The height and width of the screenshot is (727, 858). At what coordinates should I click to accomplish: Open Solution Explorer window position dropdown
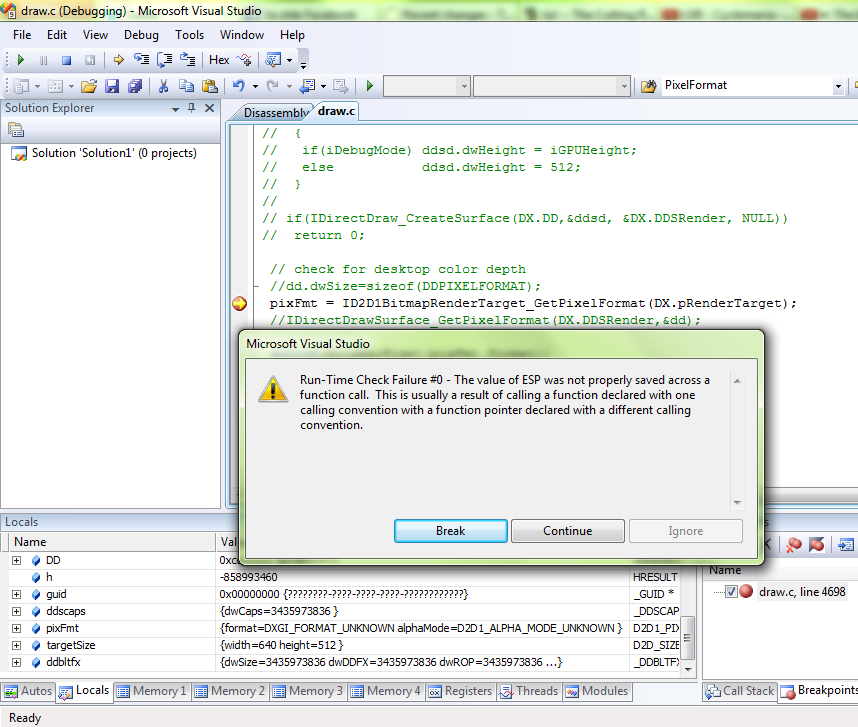pos(175,109)
